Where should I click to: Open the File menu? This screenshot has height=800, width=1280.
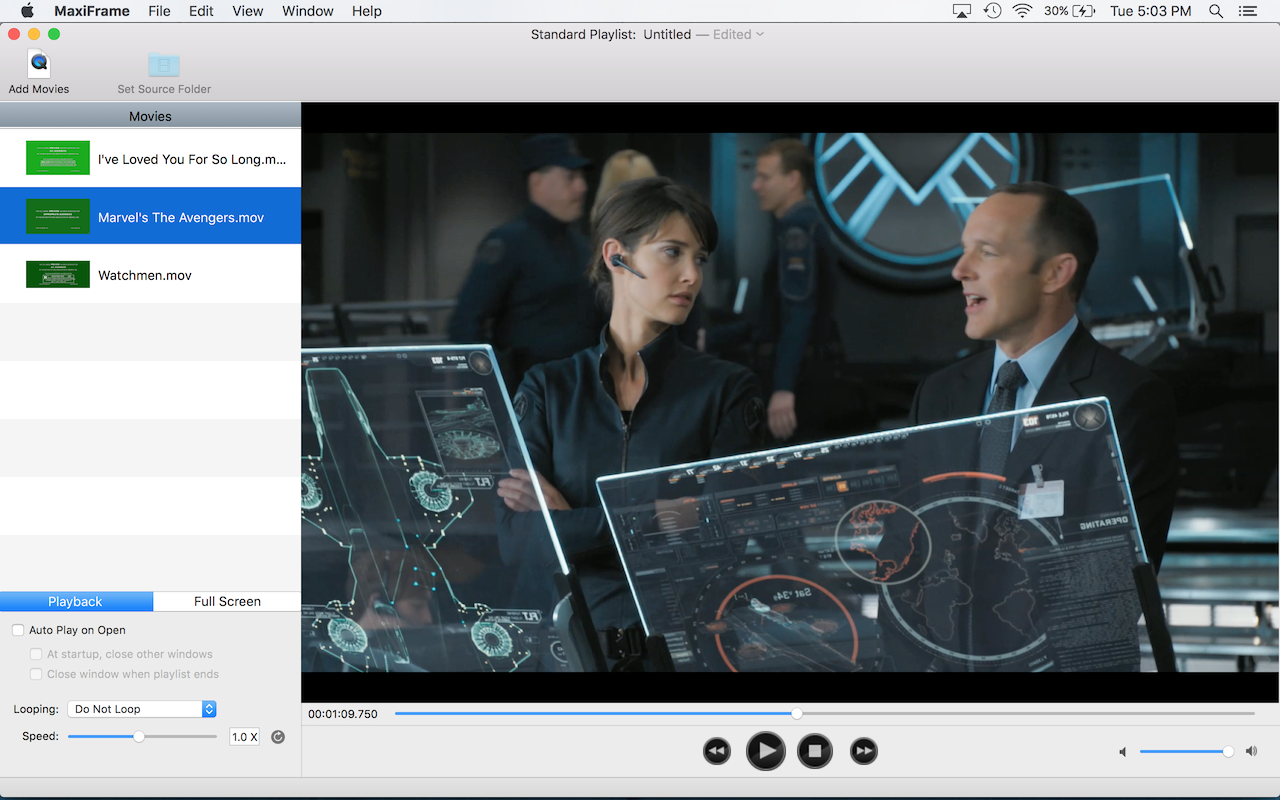[x=159, y=11]
